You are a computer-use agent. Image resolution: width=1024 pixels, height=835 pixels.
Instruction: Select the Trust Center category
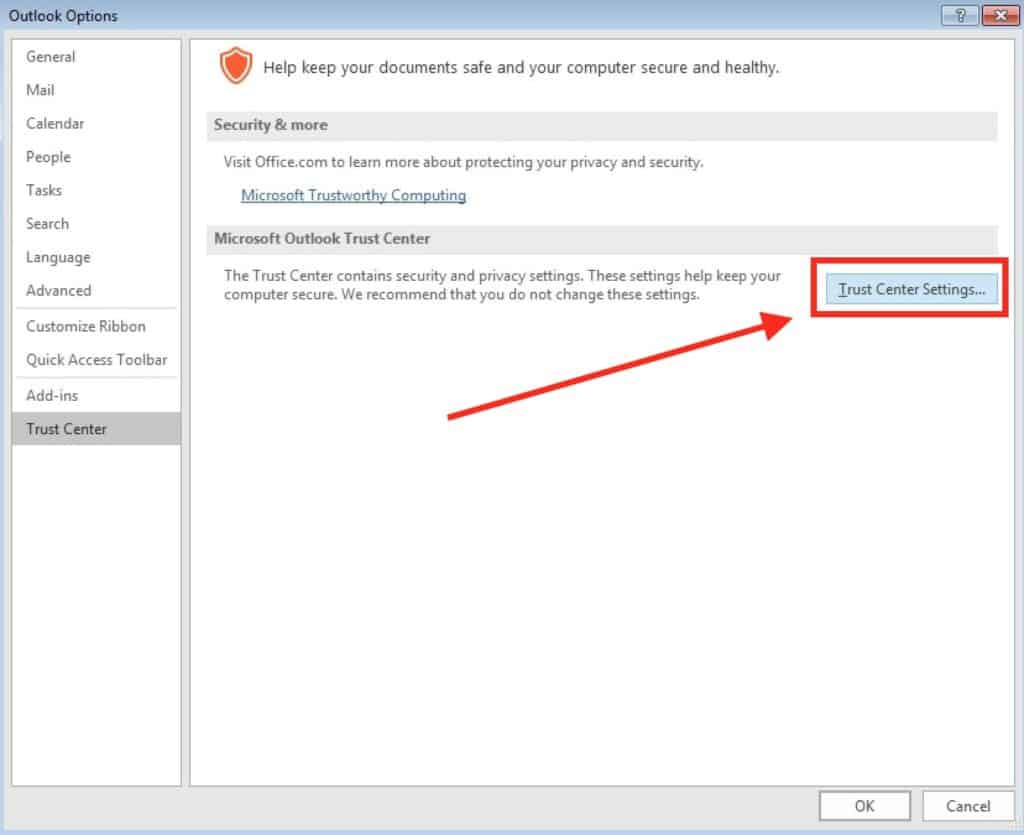(66, 429)
